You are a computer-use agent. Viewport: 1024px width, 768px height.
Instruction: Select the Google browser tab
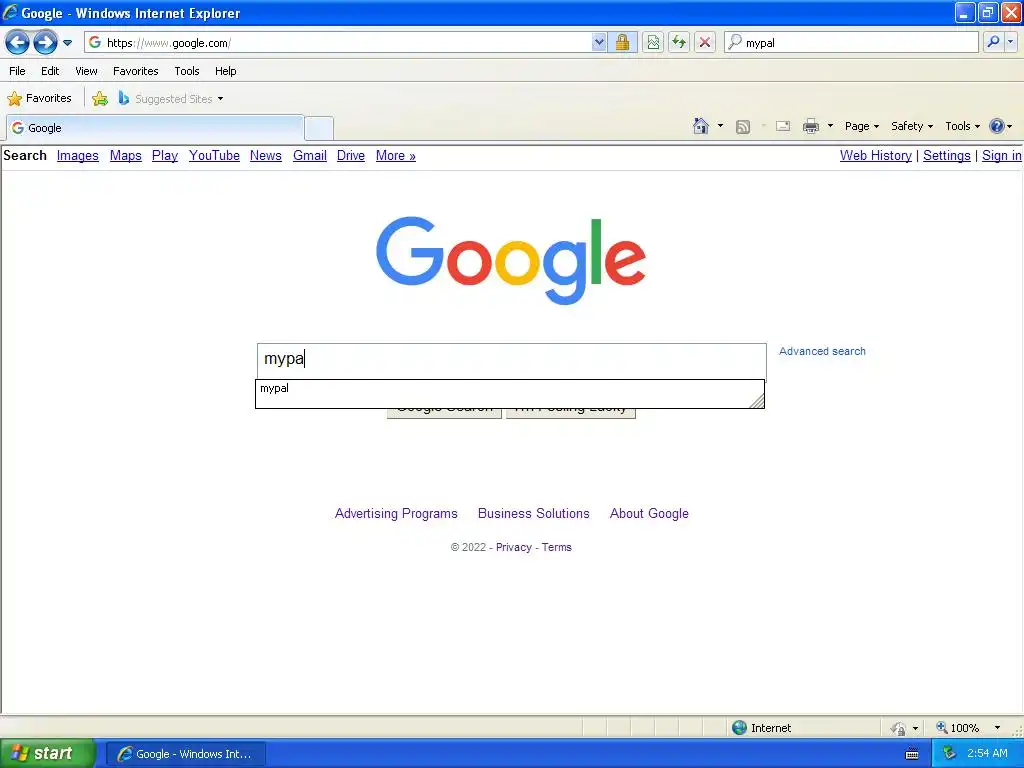[x=155, y=128]
